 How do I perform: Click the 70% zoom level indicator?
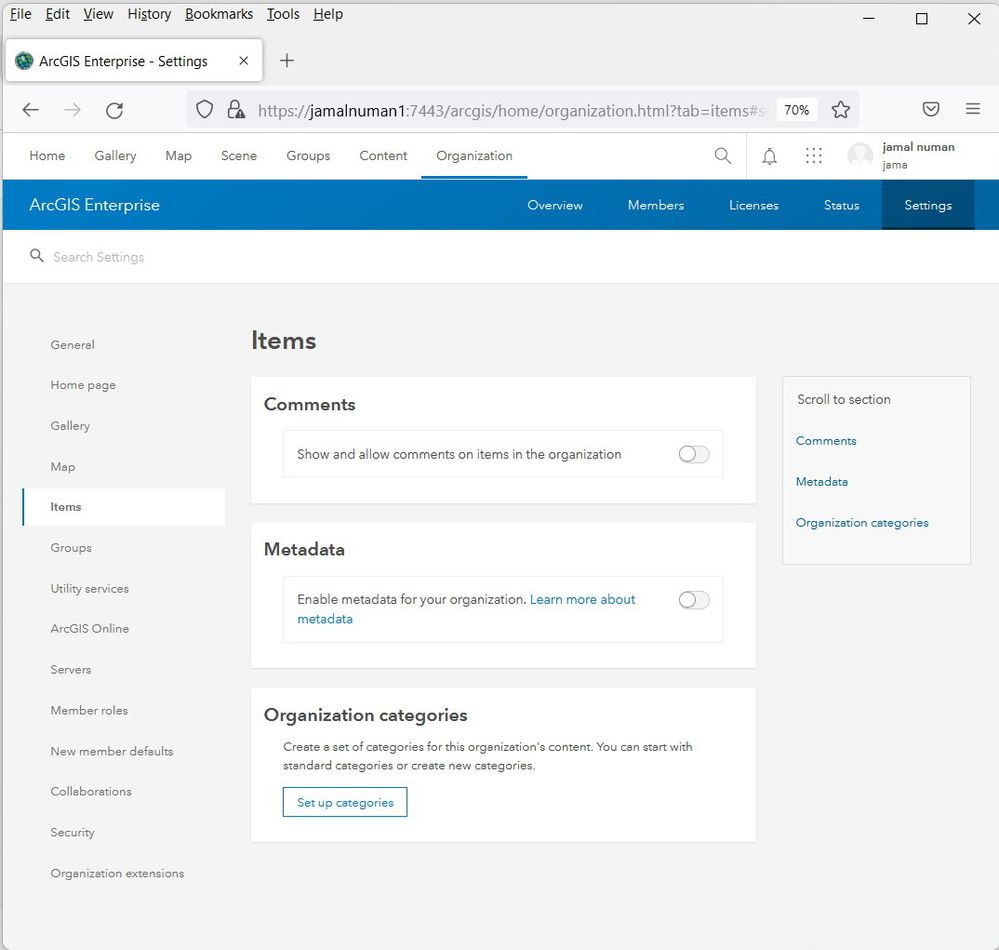tap(796, 110)
